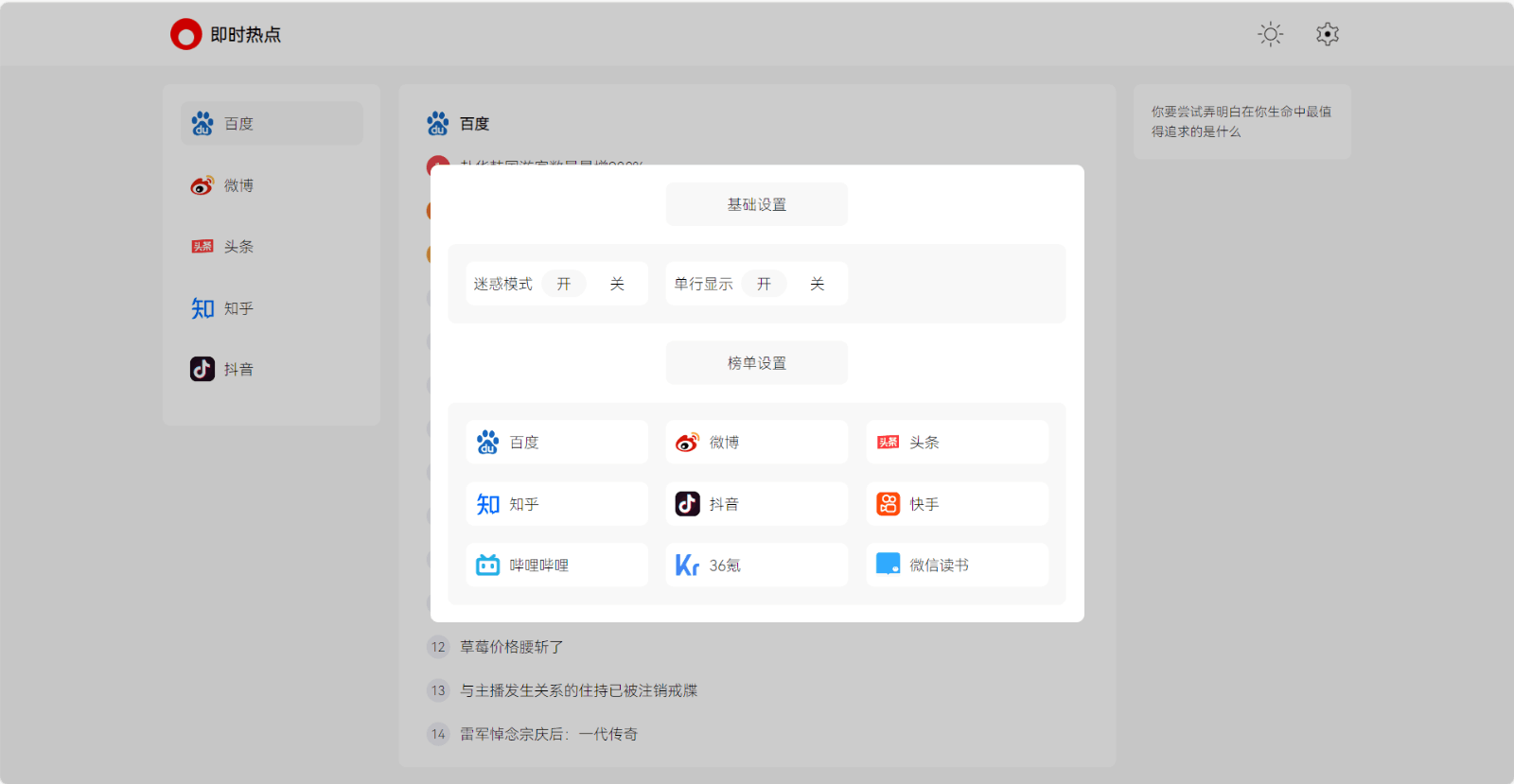
Task: Open settings via the gear icon
Action: click(x=1328, y=35)
